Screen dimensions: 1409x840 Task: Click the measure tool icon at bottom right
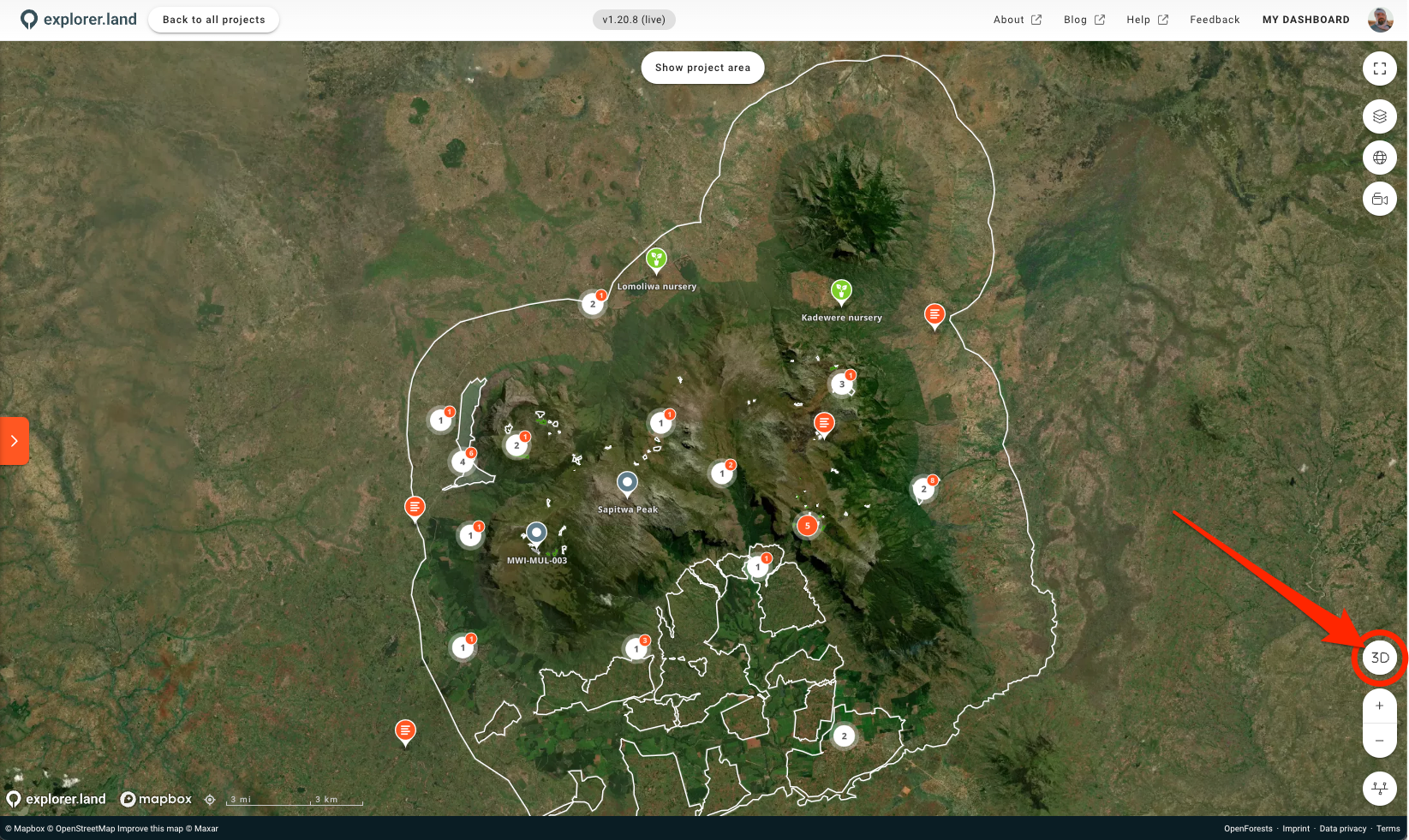1379,788
